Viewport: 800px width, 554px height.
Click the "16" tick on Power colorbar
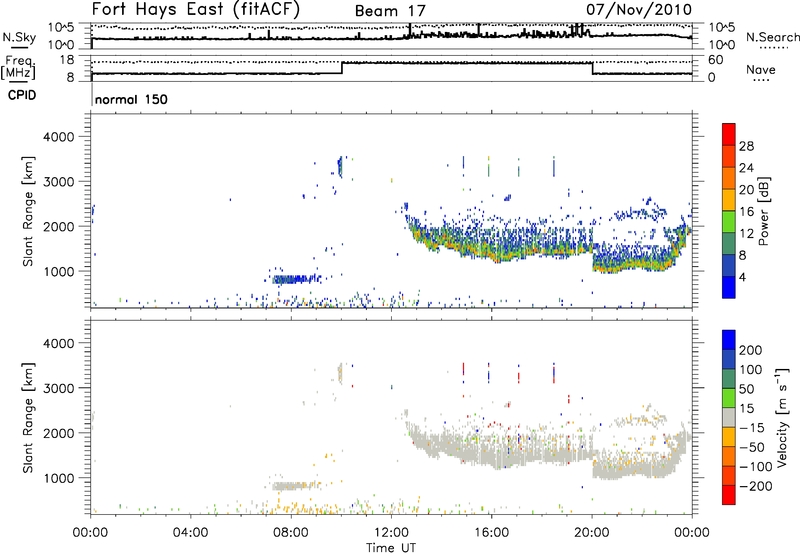[x=746, y=212]
